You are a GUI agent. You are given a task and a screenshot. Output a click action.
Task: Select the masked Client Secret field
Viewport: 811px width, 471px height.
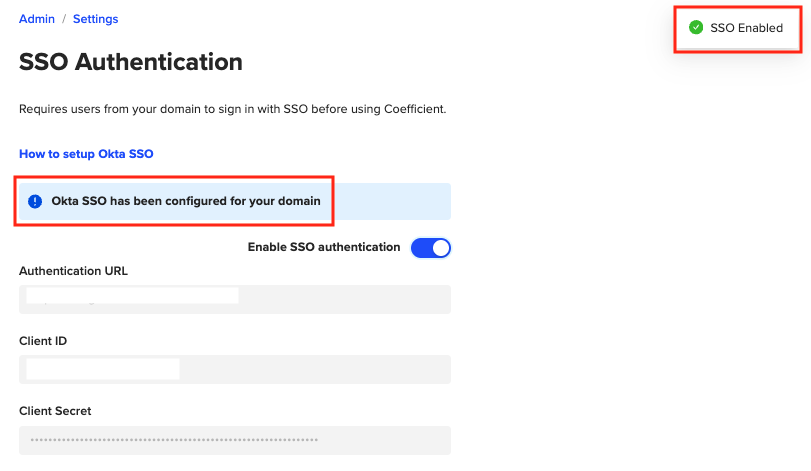[x=235, y=440]
